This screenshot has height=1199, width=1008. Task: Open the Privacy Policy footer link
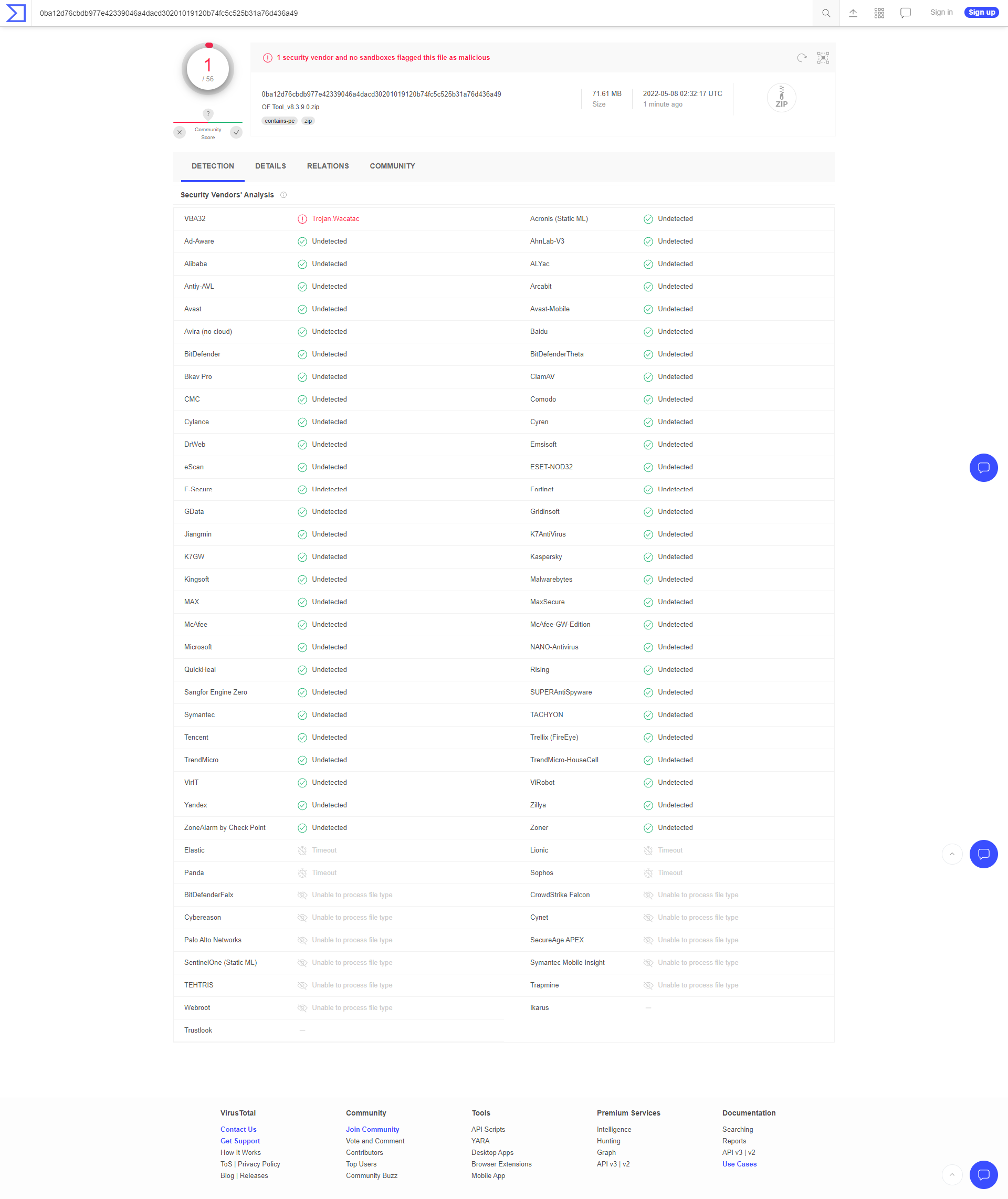(x=259, y=1164)
